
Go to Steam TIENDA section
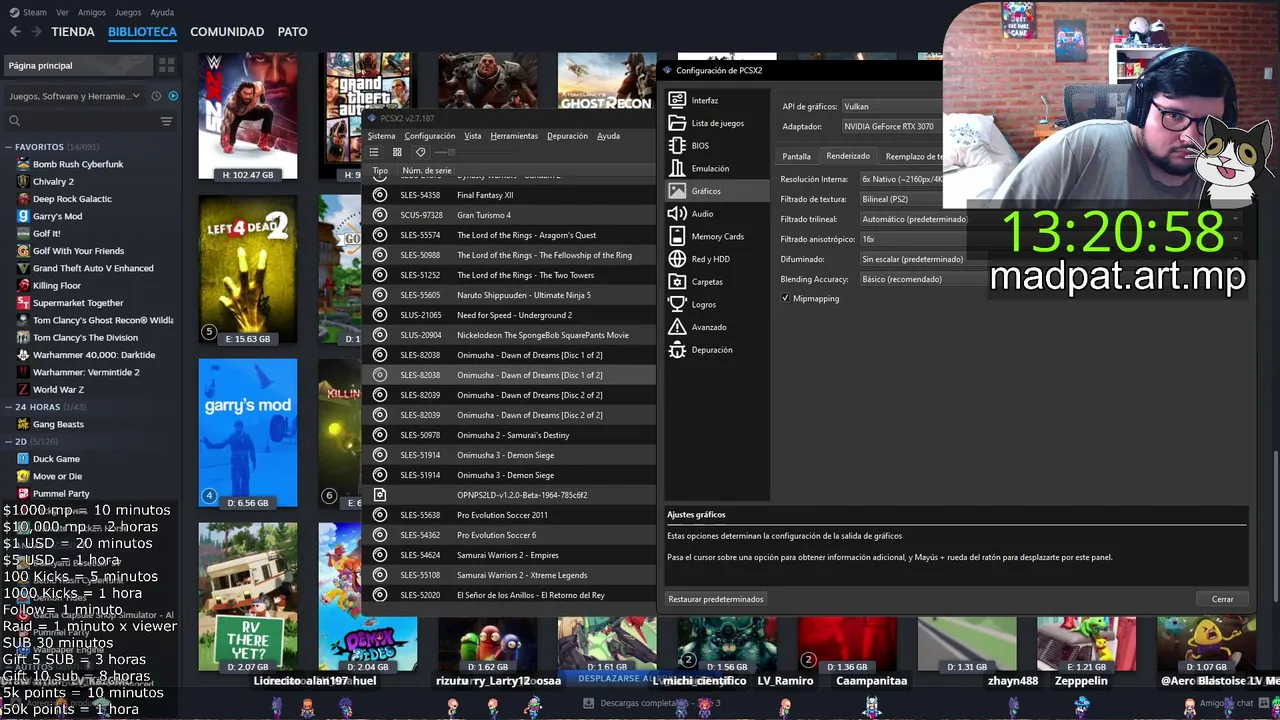pyautogui.click(x=73, y=32)
